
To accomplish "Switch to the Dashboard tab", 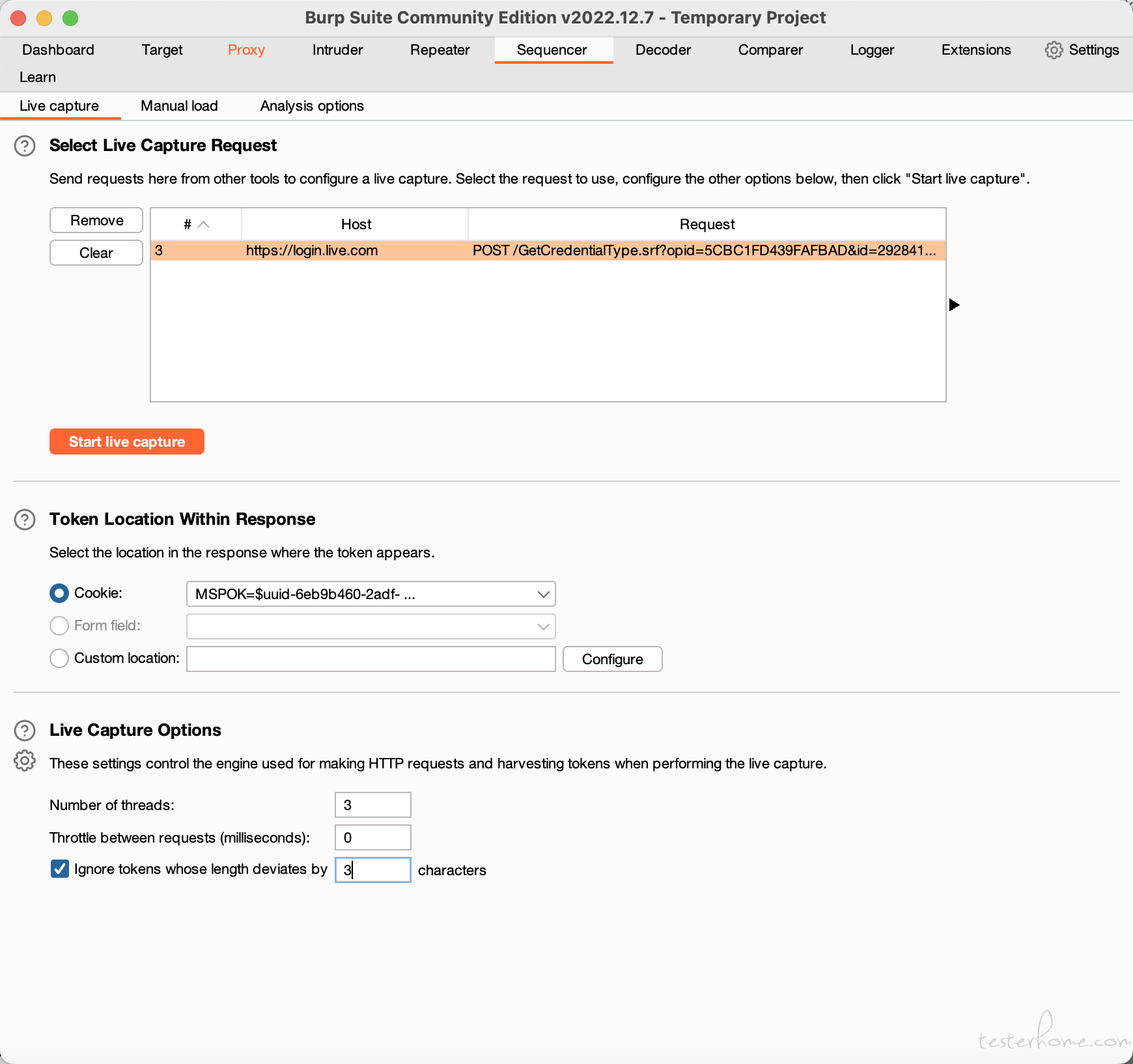I will coord(58,50).
